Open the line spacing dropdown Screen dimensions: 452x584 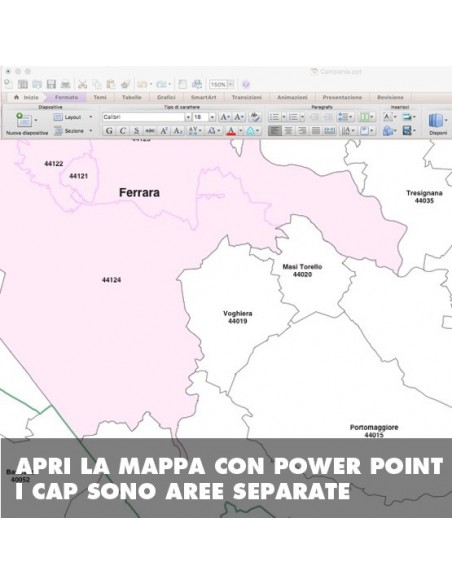point(345,117)
